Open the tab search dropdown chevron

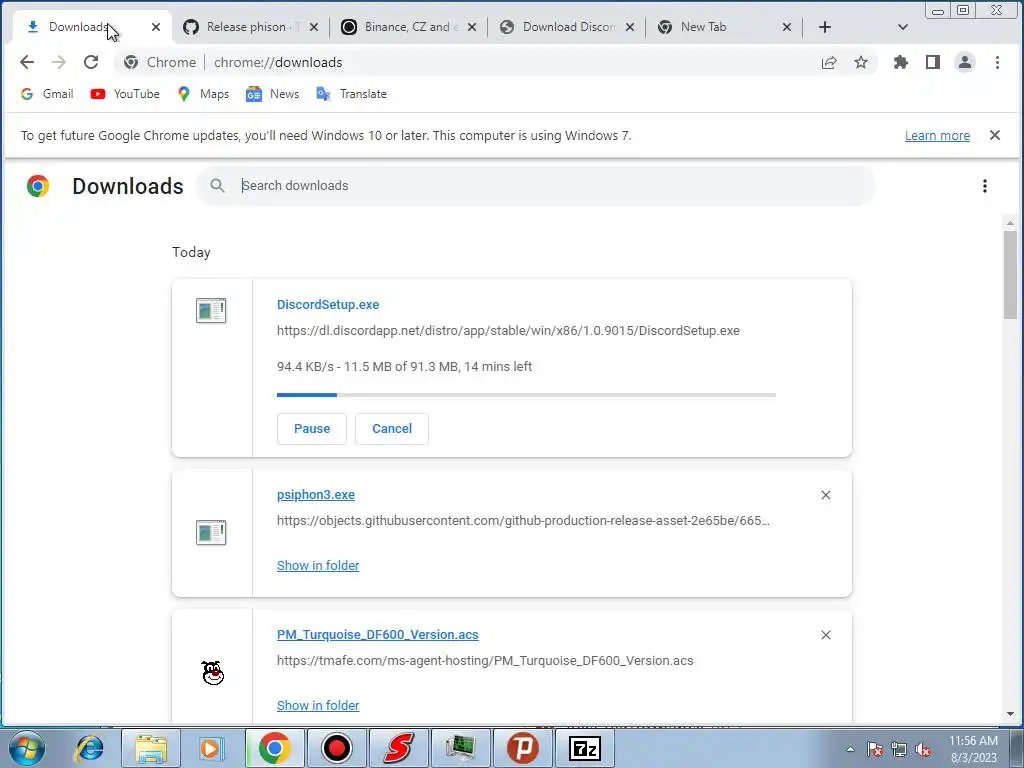pyautogui.click(x=903, y=27)
